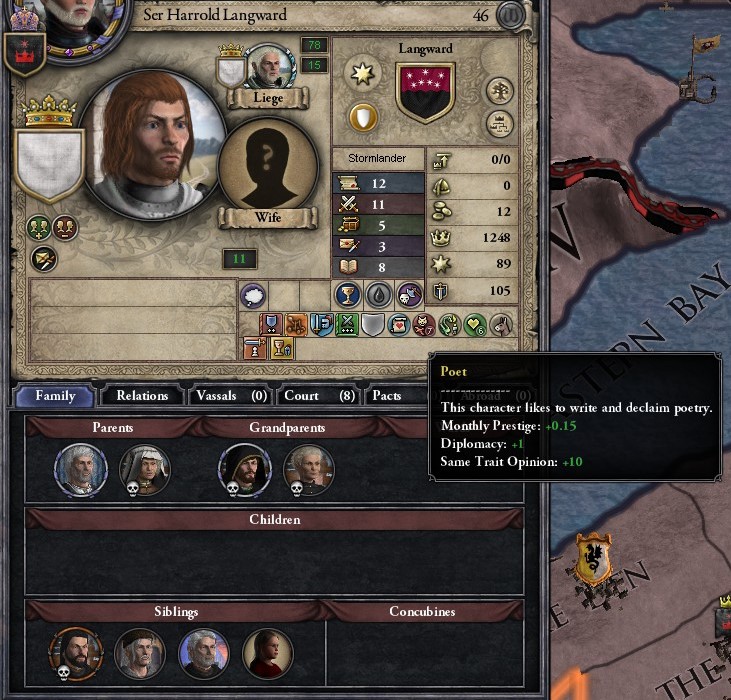Switch to the Relations tab
The height and width of the screenshot is (700, 731).
142,396
